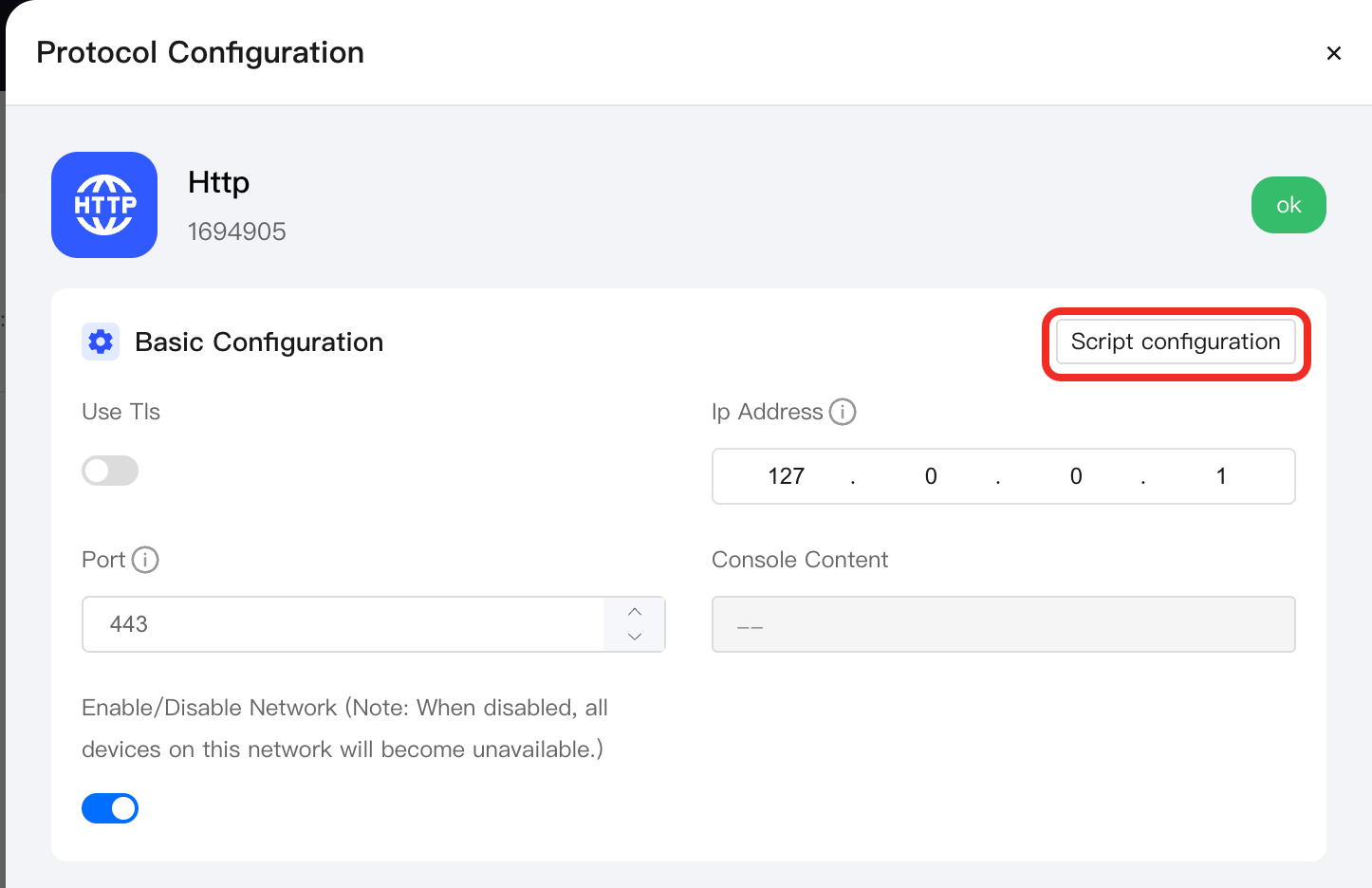Increase the Port value with up arrow
1372x888 pixels.
point(635,611)
